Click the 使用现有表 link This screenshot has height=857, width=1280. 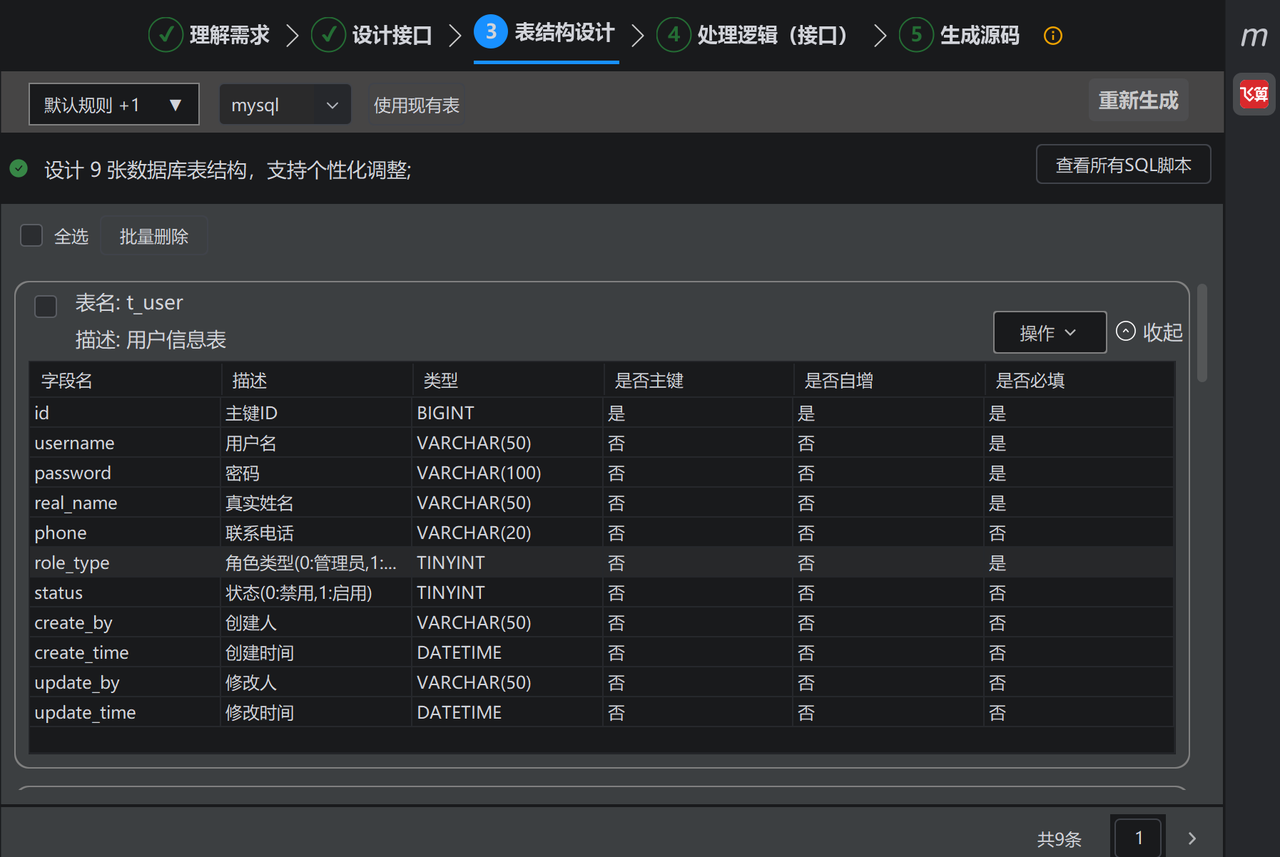point(417,105)
